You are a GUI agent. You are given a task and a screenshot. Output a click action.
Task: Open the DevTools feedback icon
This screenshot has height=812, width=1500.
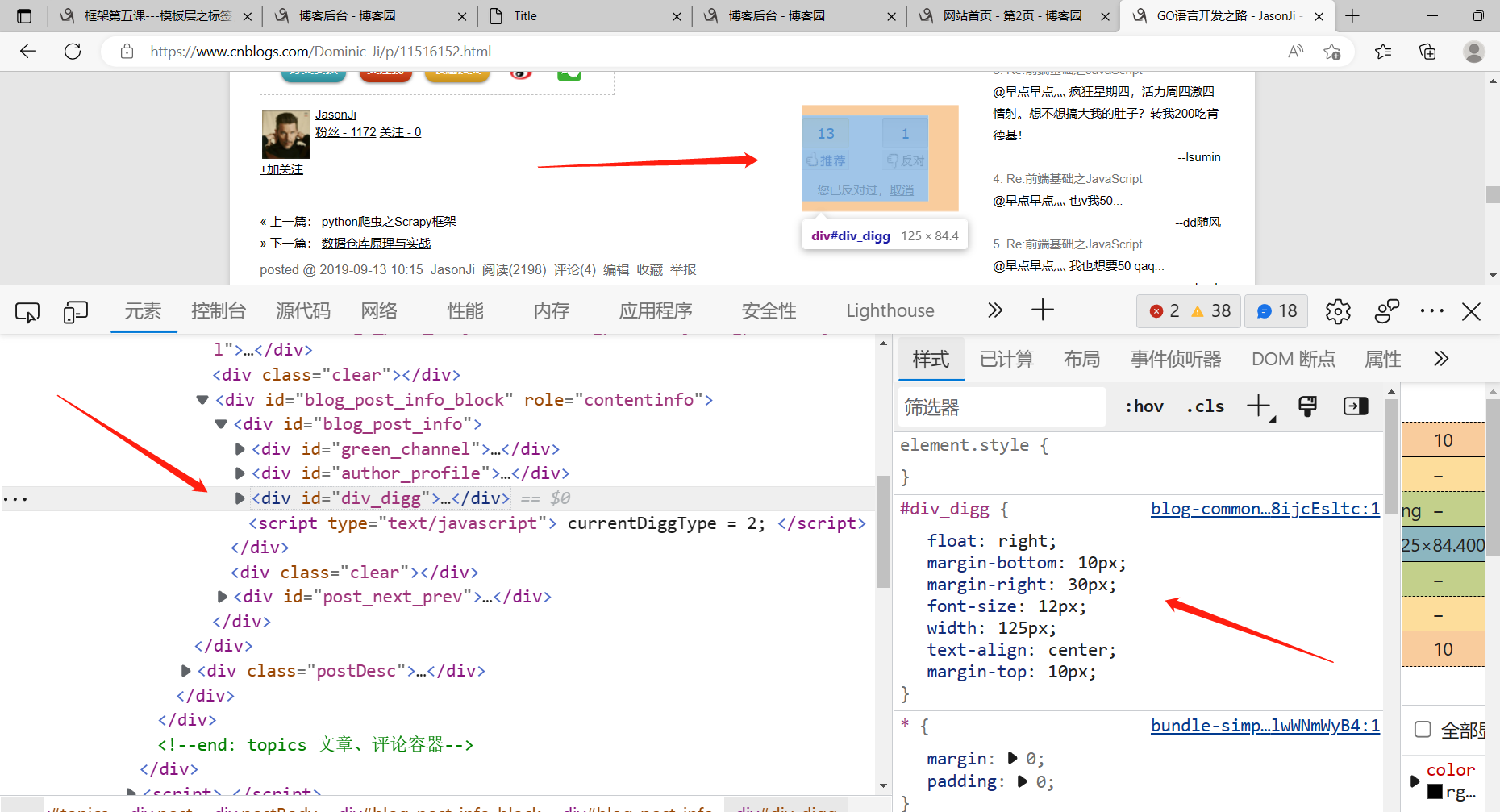click(x=1387, y=311)
